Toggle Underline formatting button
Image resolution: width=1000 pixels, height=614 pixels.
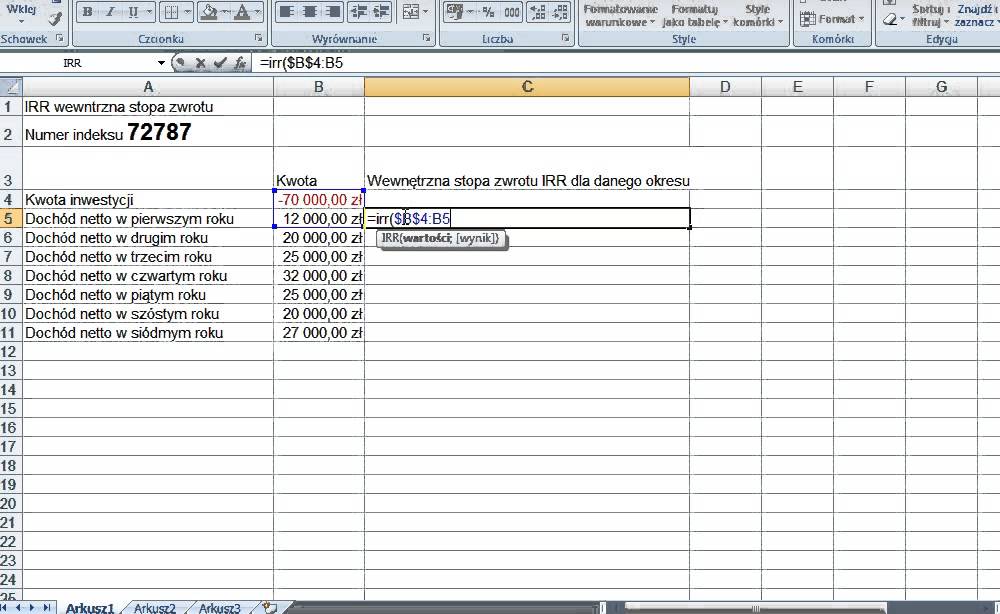tap(133, 12)
